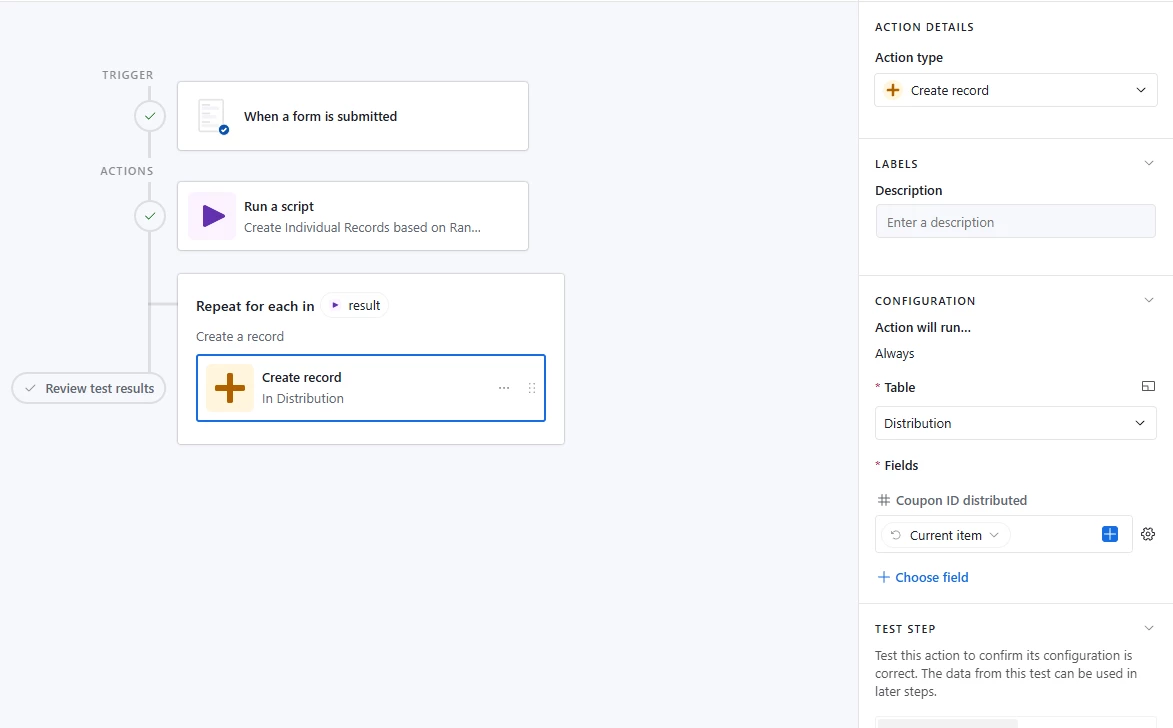The image size is (1173, 728).
Task: Click the expand table icon beside Table
Action: (x=1148, y=387)
